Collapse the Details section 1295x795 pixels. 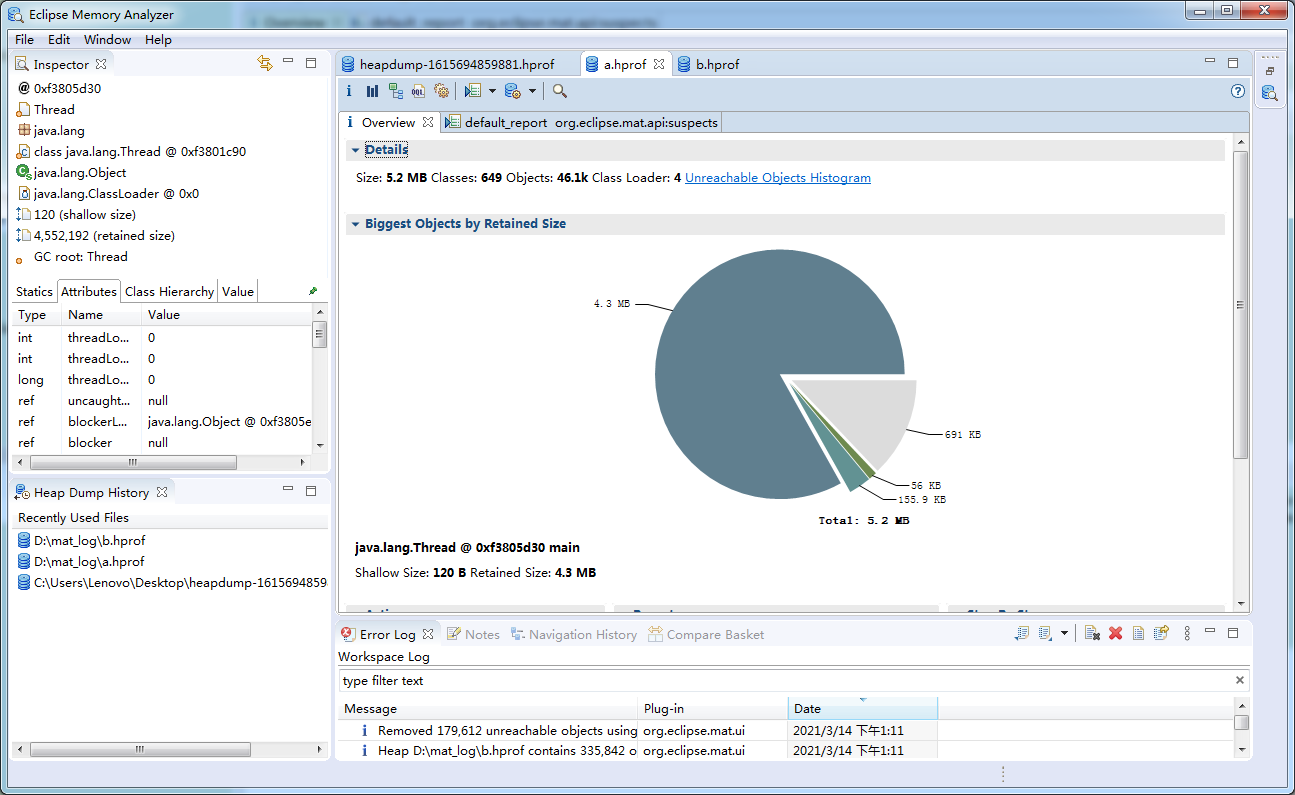coord(355,150)
